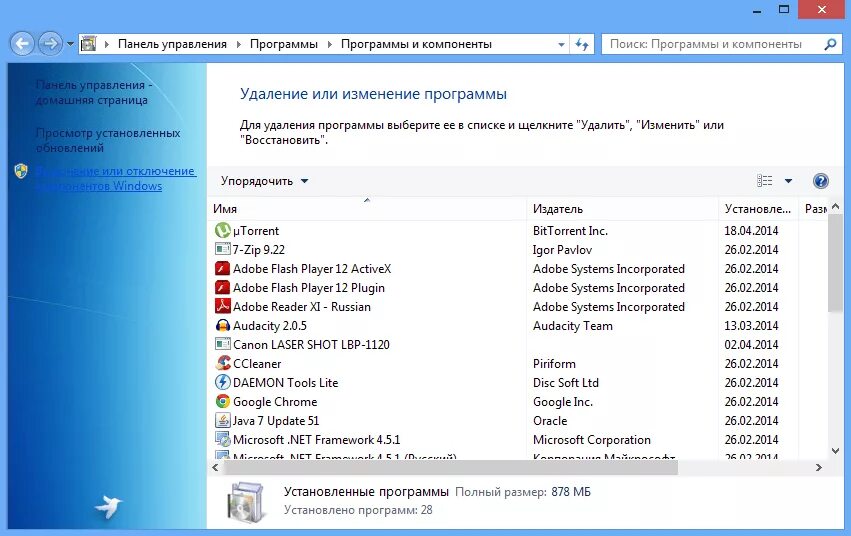This screenshot has width=851, height=536.
Task: Select the CCleaner entry
Action: (257, 363)
